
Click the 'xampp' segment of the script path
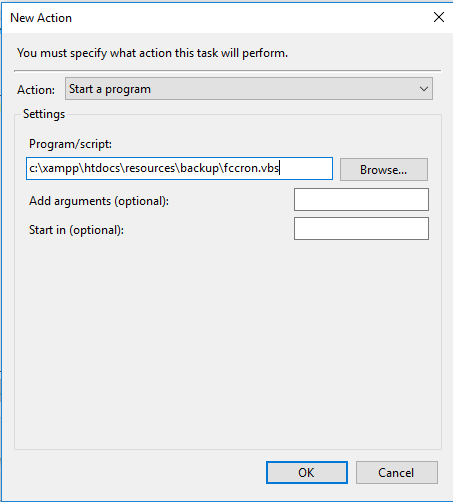click(x=61, y=169)
